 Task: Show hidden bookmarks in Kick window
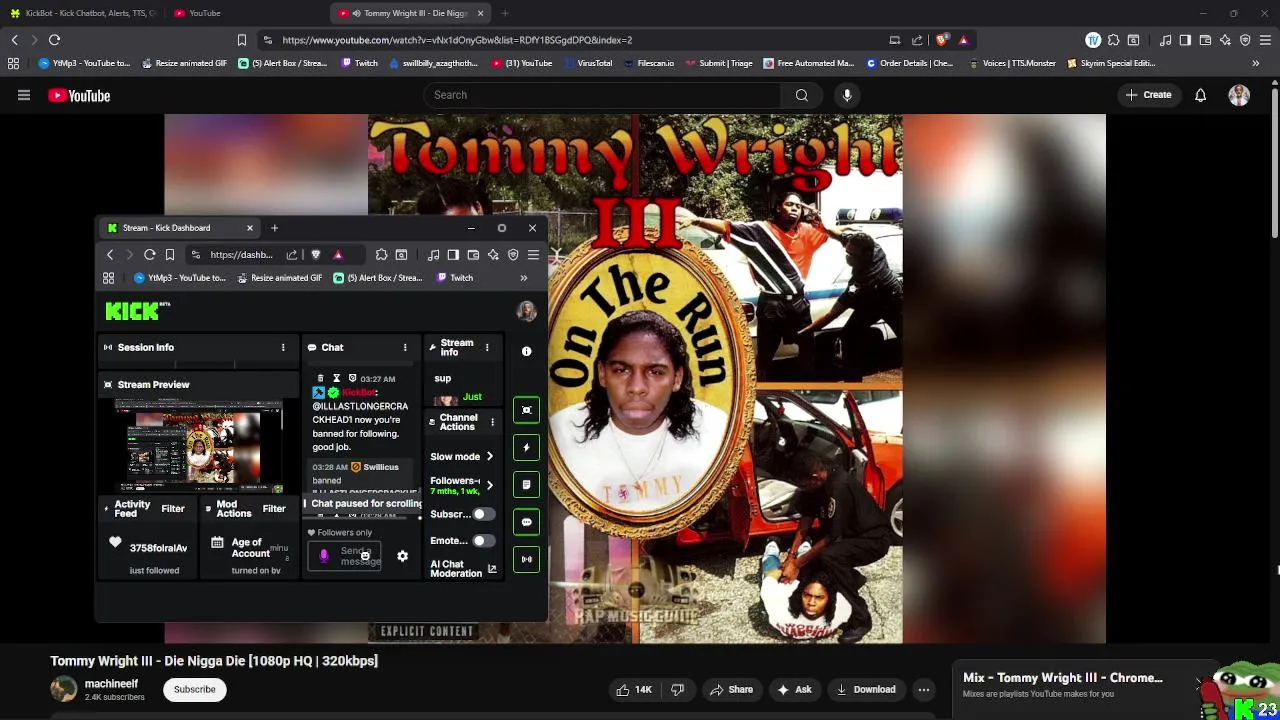click(523, 278)
